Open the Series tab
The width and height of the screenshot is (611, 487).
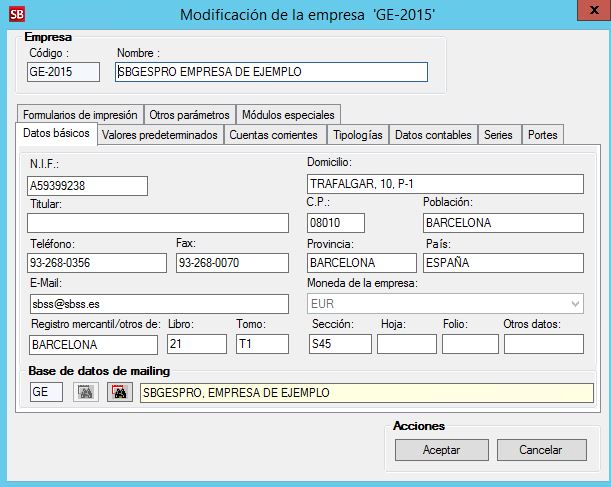[x=498, y=135]
